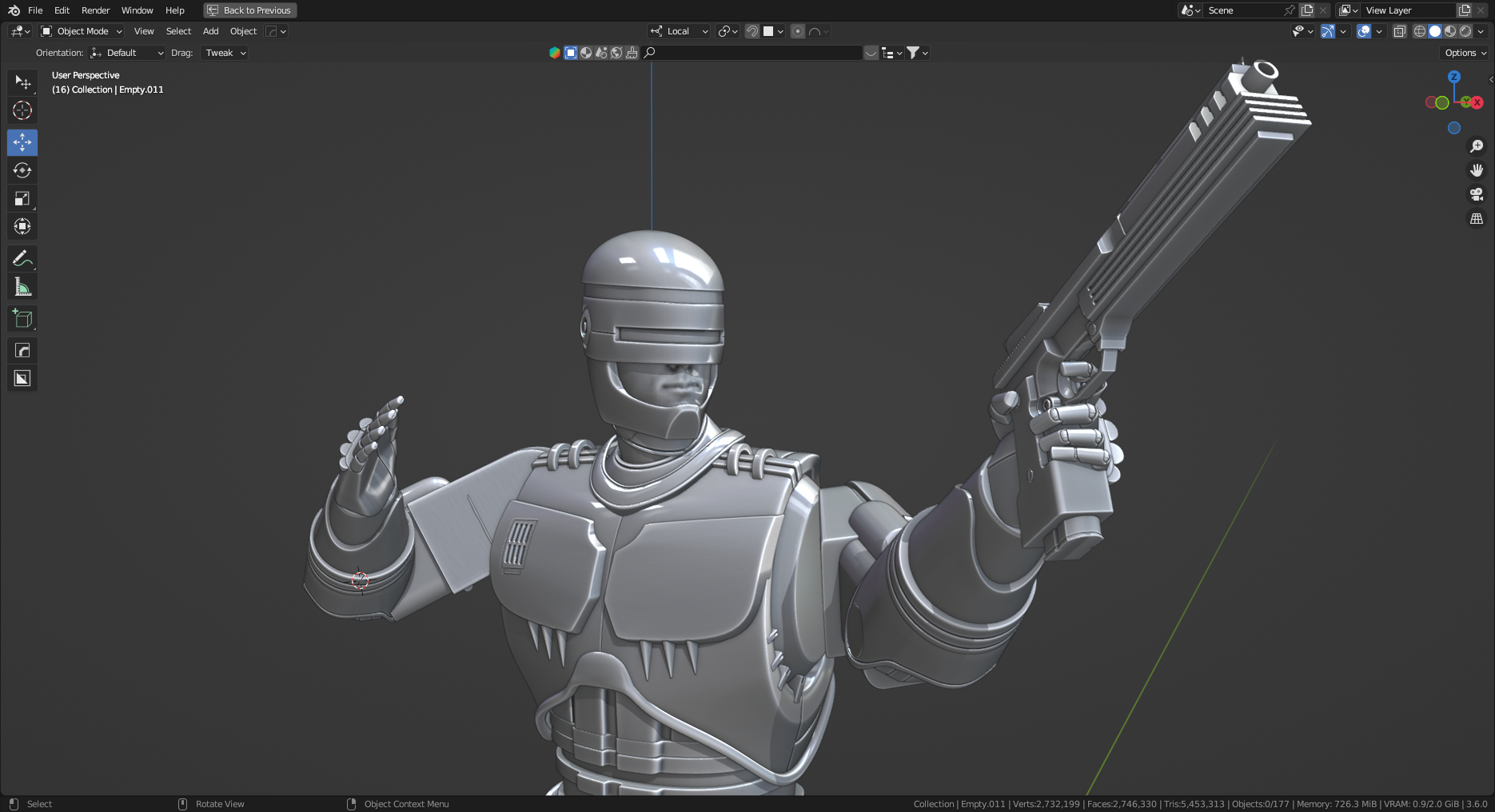Screen dimensions: 1495x812
Task: Pin the scene with the pin icon
Action: 1289,10
